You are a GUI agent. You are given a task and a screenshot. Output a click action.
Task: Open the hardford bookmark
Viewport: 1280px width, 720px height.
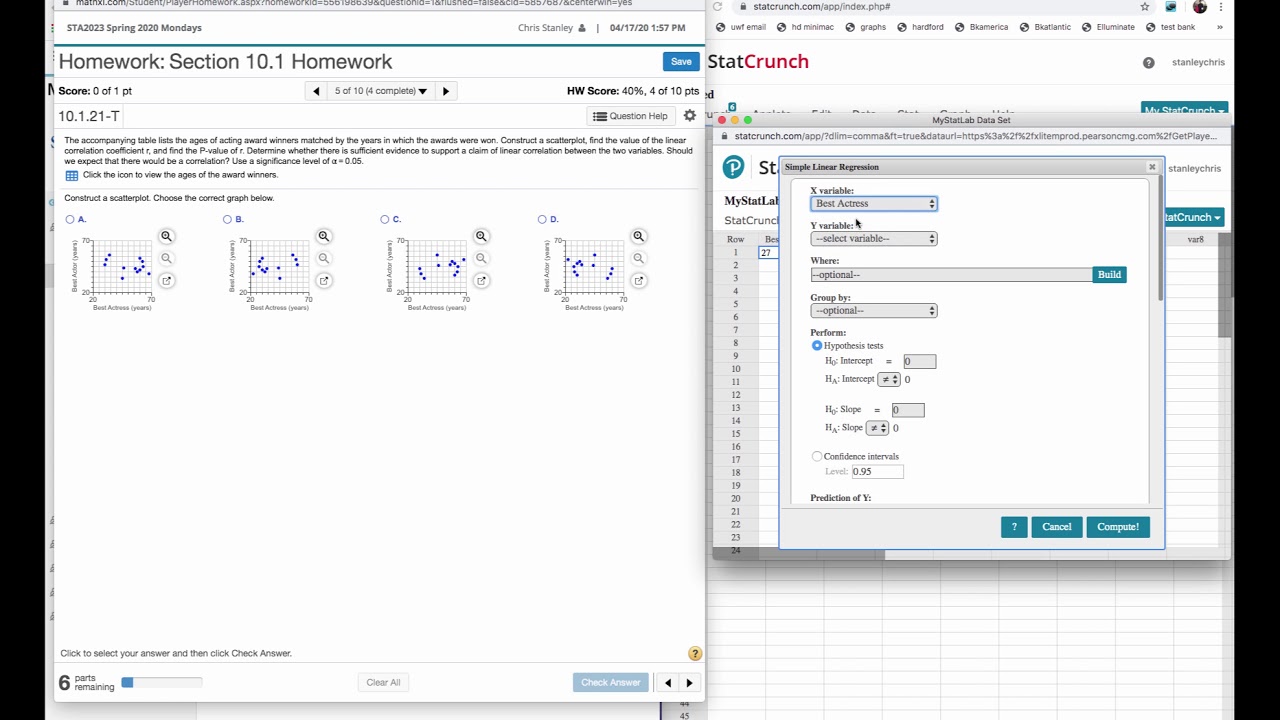921,27
